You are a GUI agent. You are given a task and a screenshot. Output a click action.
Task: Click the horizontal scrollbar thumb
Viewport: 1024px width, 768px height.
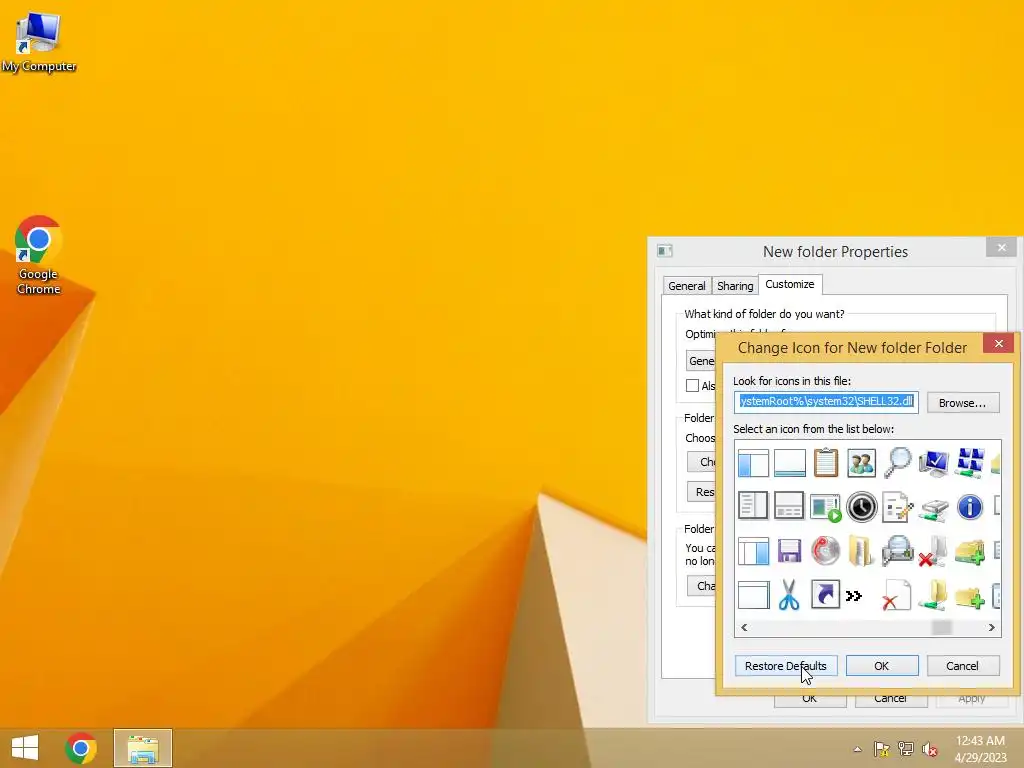point(941,628)
